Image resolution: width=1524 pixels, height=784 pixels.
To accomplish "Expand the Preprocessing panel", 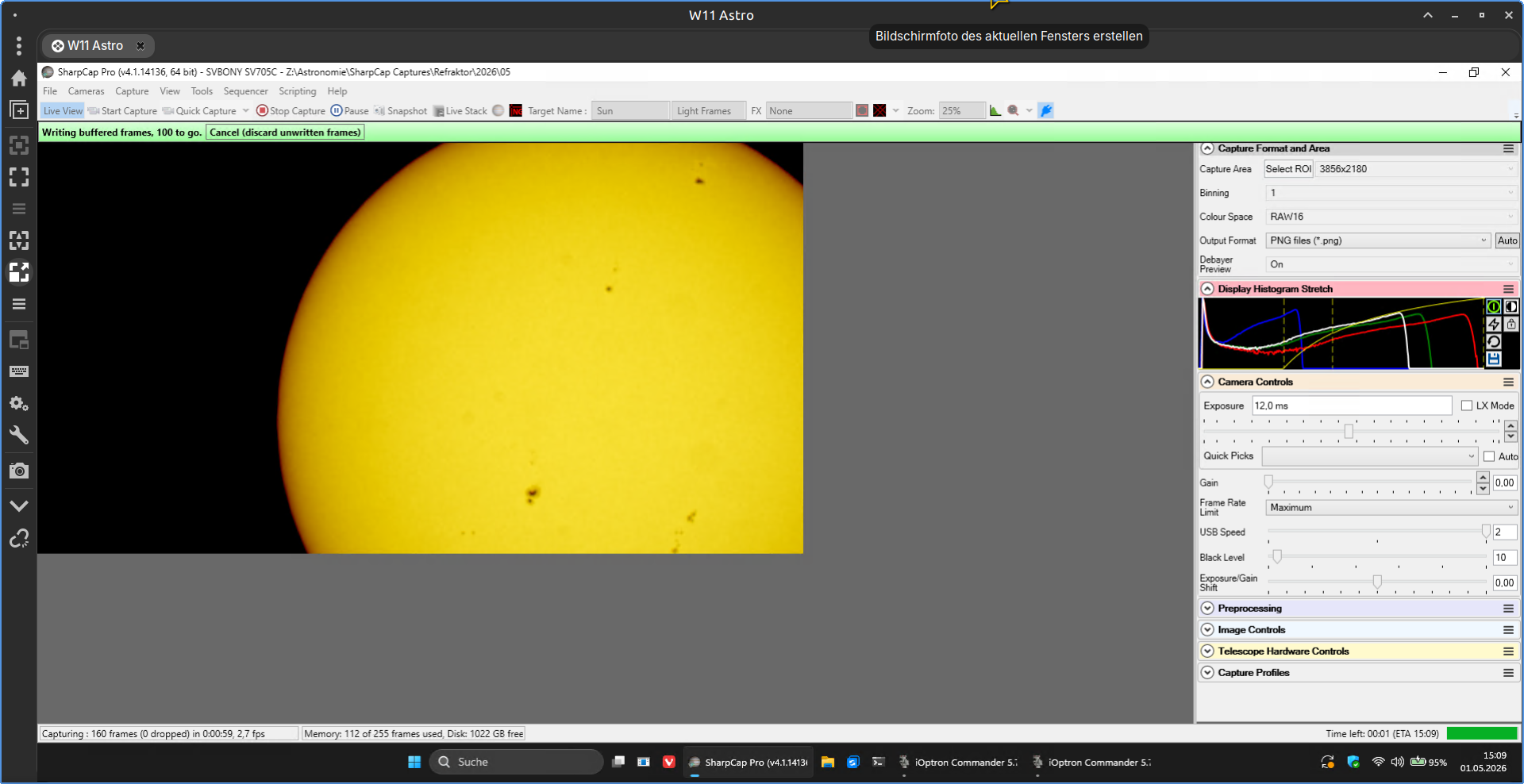I will pyautogui.click(x=1207, y=609).
